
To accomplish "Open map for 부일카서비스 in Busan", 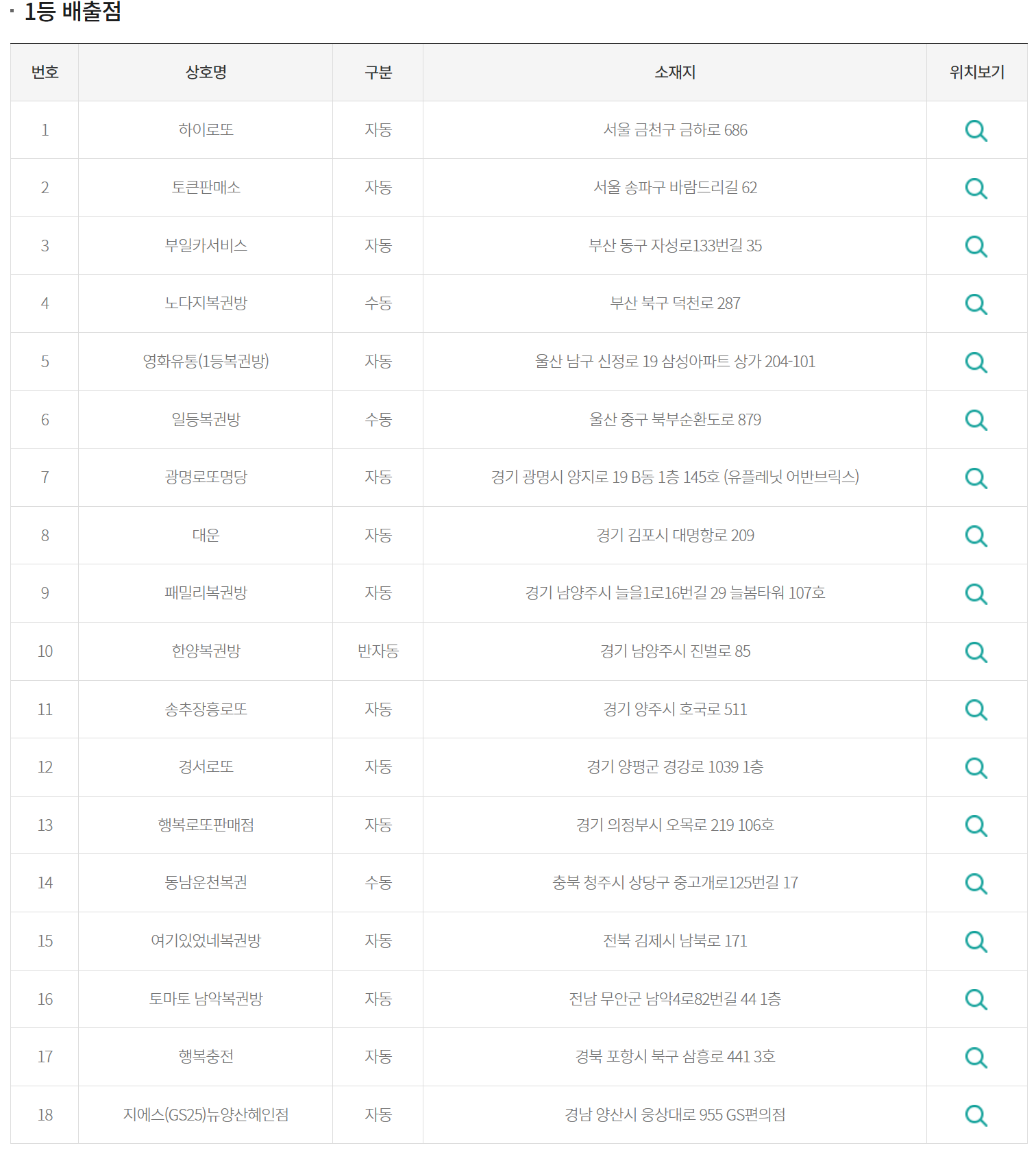I will [x=976, y=246].
